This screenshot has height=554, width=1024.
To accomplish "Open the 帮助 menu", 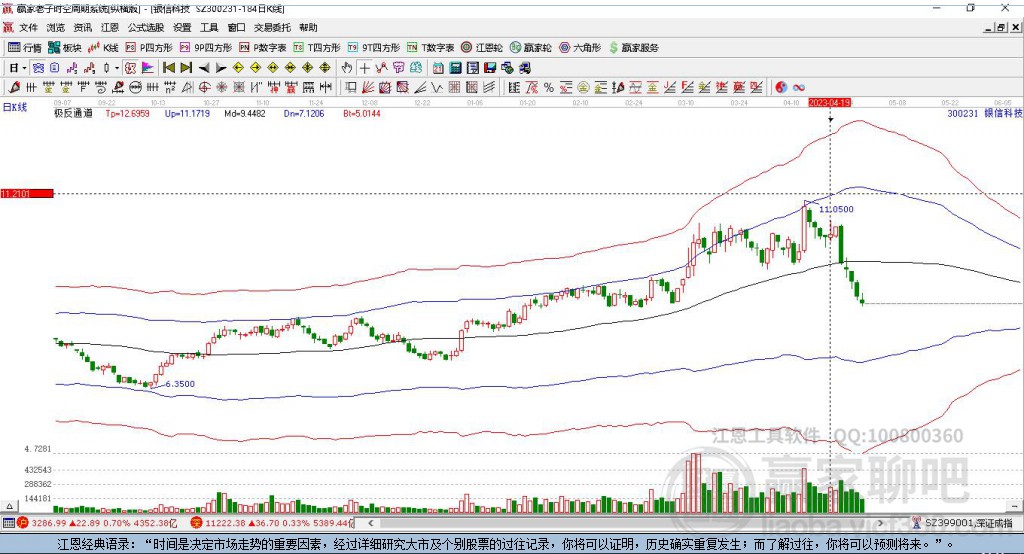I will pos(308,27).
